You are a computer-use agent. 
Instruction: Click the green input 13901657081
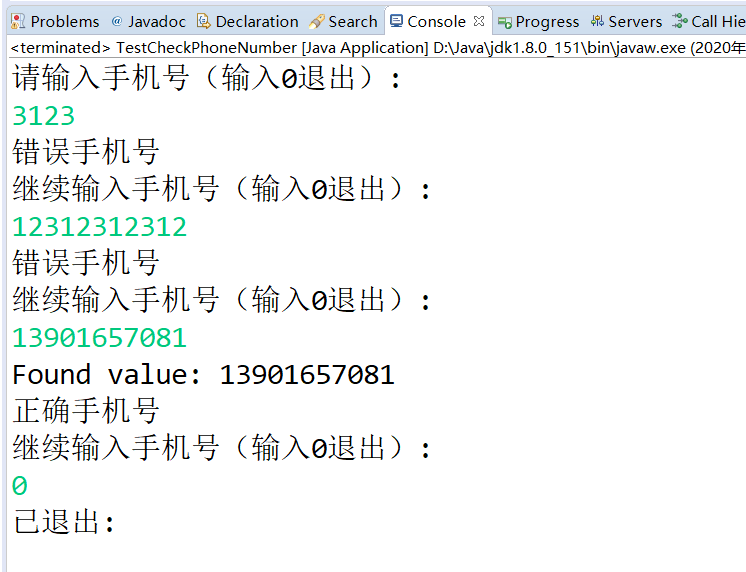(99, 338)
